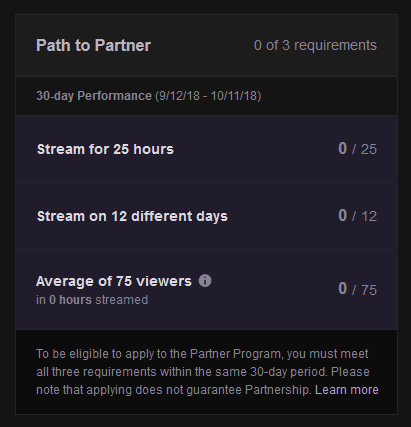Select the Stream for 25 hours row
Image resolution: width=411 pixels, height=427 pixels.
[x=207, y=149]
